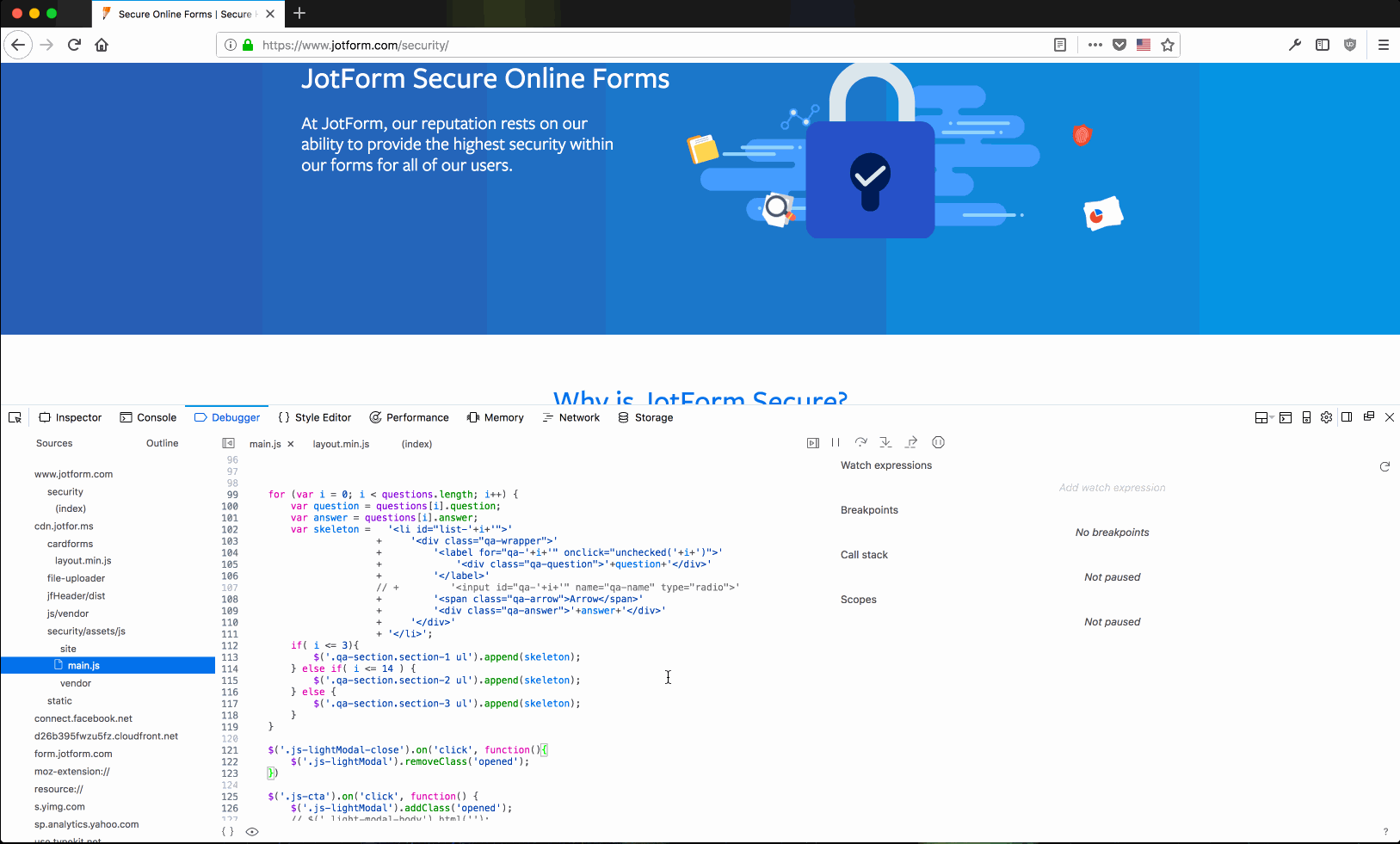1400x844 pixels.
Task: Dock DevTools to the side of window
Action: pyautogui.click(x=1347, y=417)
